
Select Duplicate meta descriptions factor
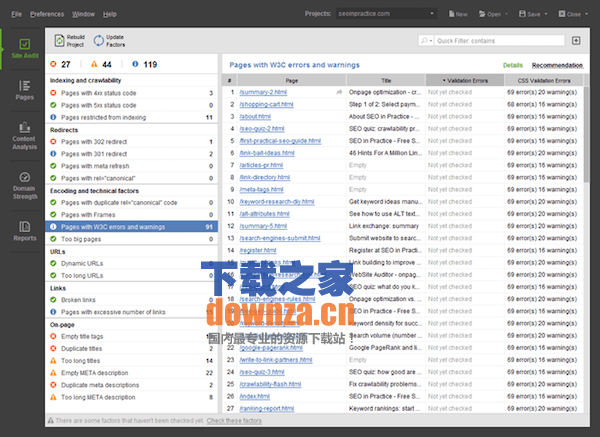(131, 385)
